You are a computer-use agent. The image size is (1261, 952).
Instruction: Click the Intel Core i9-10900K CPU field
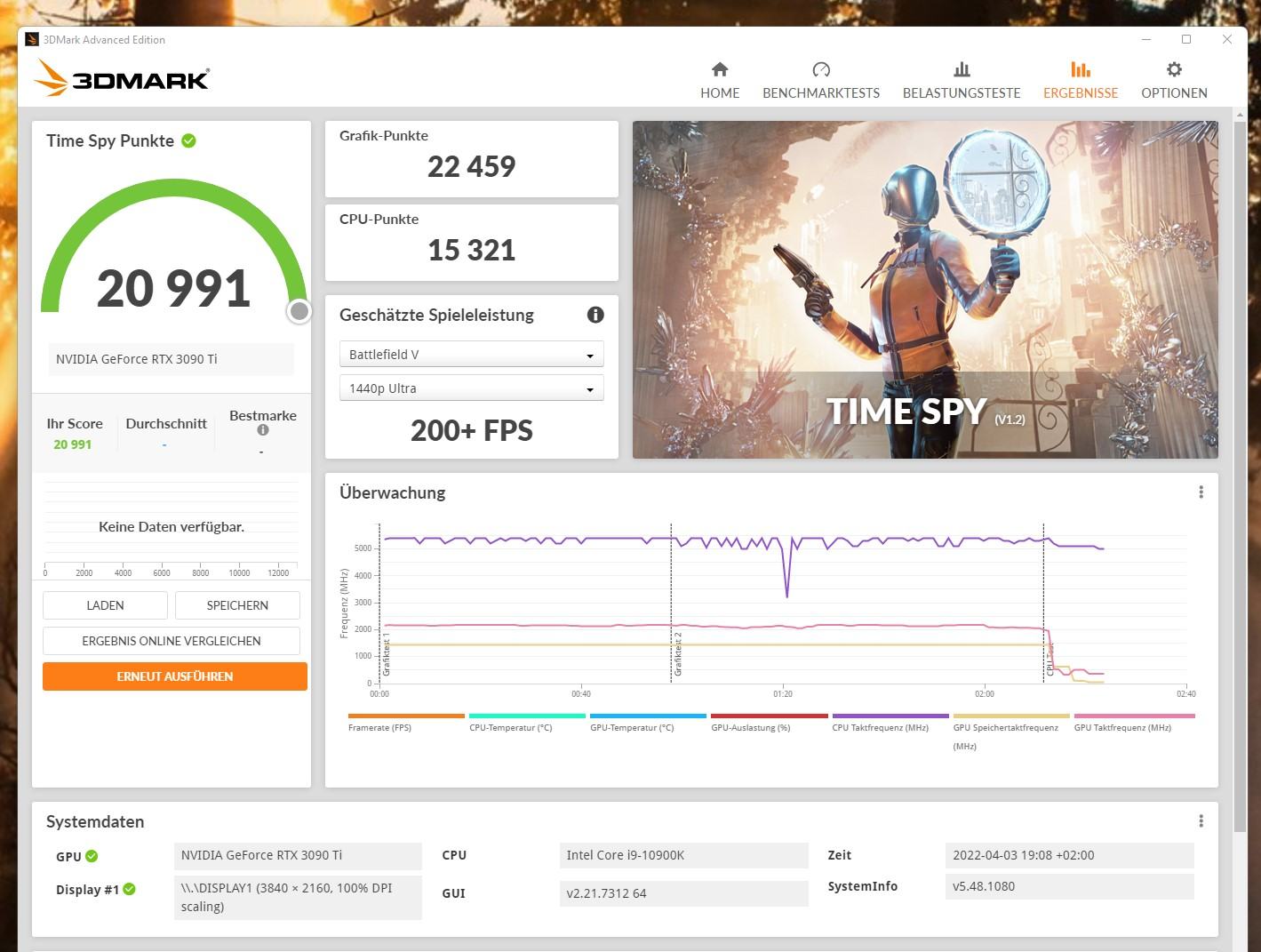click(684, 855)
